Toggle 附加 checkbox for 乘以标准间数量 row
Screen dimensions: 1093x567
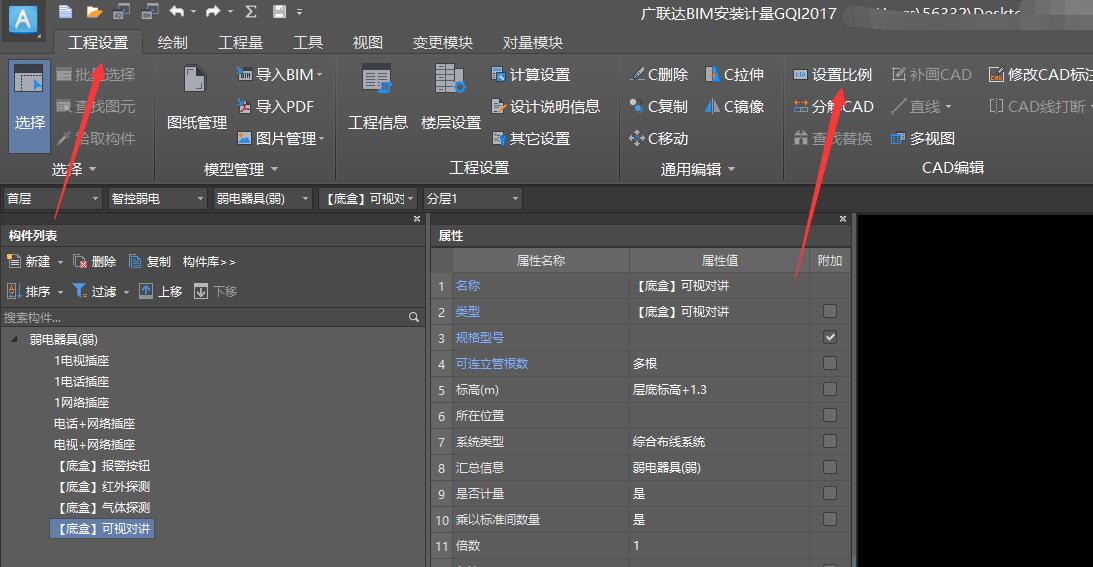point(830,519)
